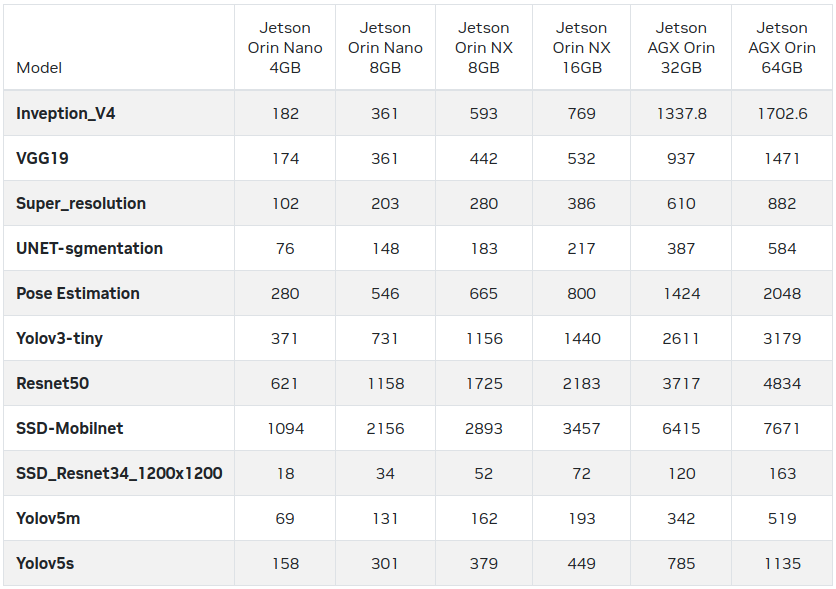Image resolution: width=836 pixels, height=589 pixels.
Task: Click the Yolov5m model name
Action: click(x=46, y=519)
